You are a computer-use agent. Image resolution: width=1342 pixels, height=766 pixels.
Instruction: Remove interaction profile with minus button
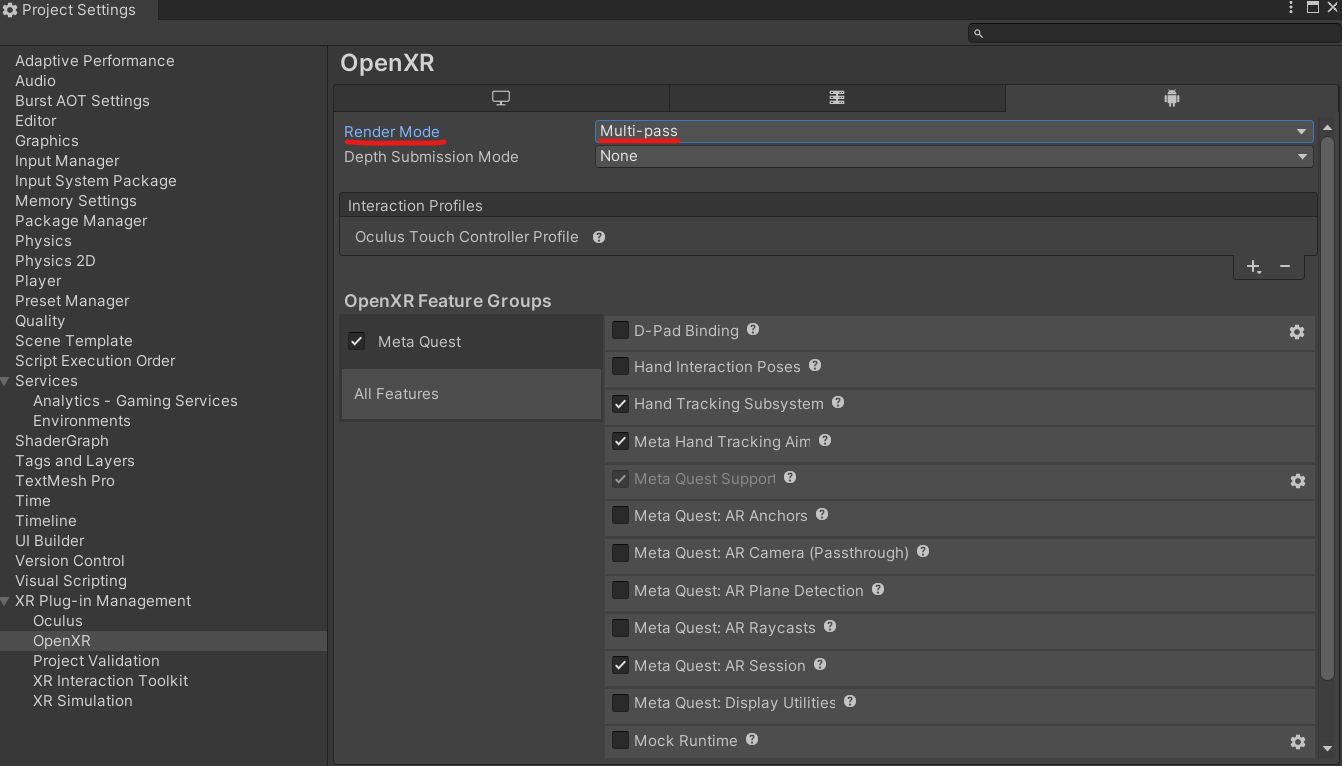1285,266
